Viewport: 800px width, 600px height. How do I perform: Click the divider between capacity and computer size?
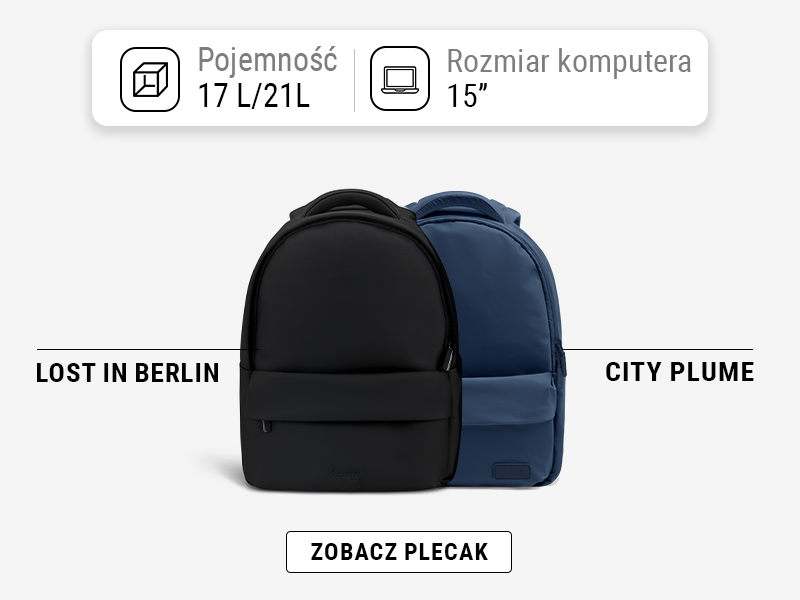[x=355, y=80]
